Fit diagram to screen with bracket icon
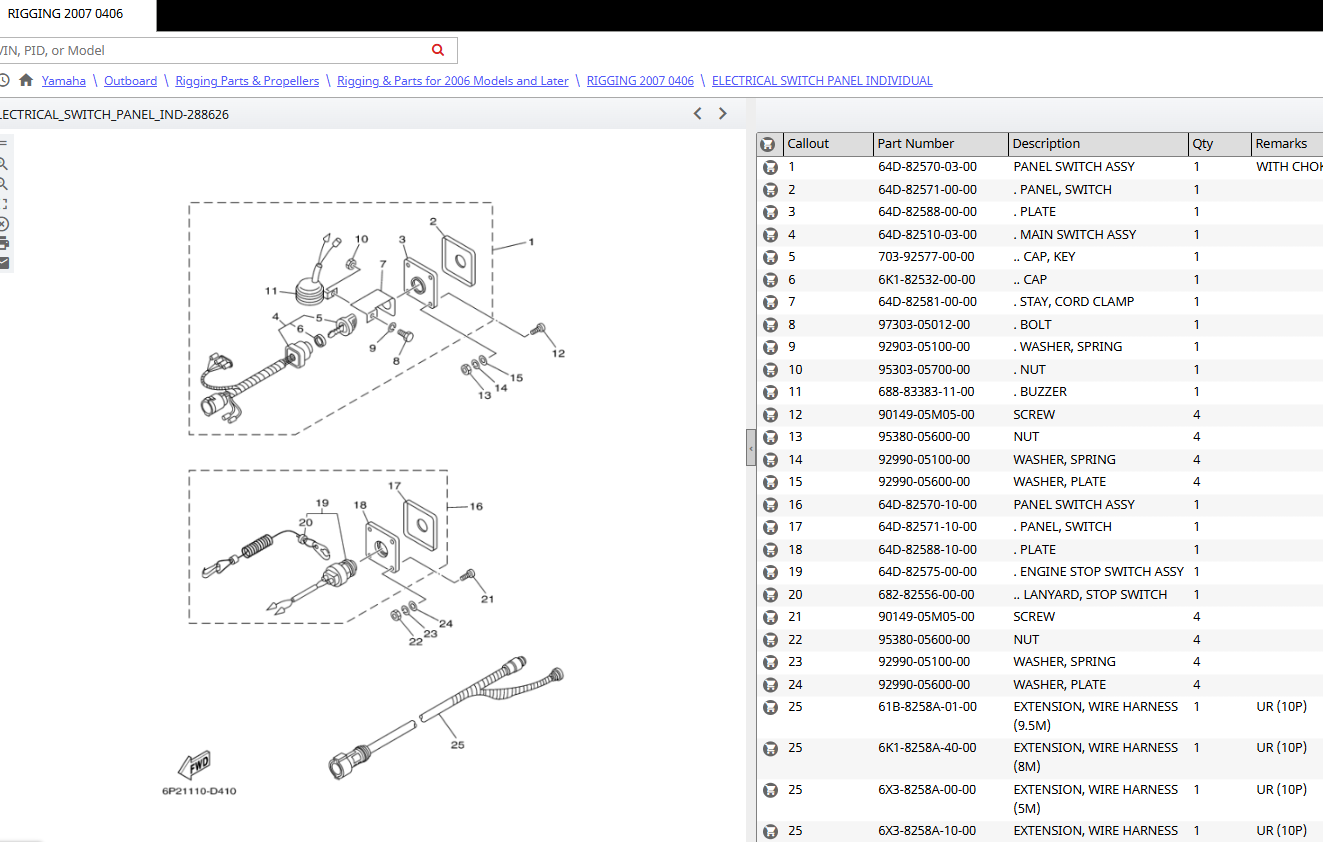Image resolution: width=1323 pixels, height=842 pixels. tap(4, 203)
